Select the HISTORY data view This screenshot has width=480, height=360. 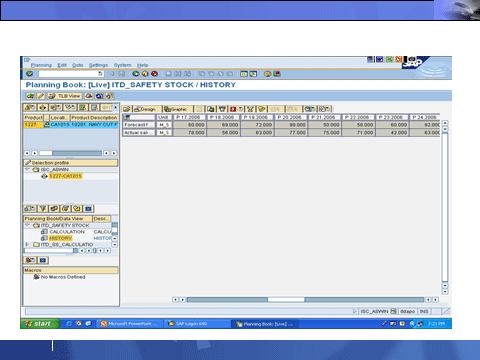point(60,238)
